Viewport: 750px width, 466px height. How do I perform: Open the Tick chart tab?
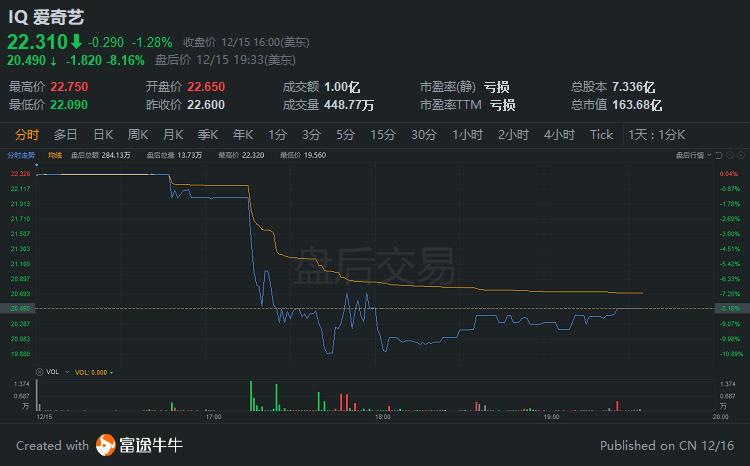[601, 135]
